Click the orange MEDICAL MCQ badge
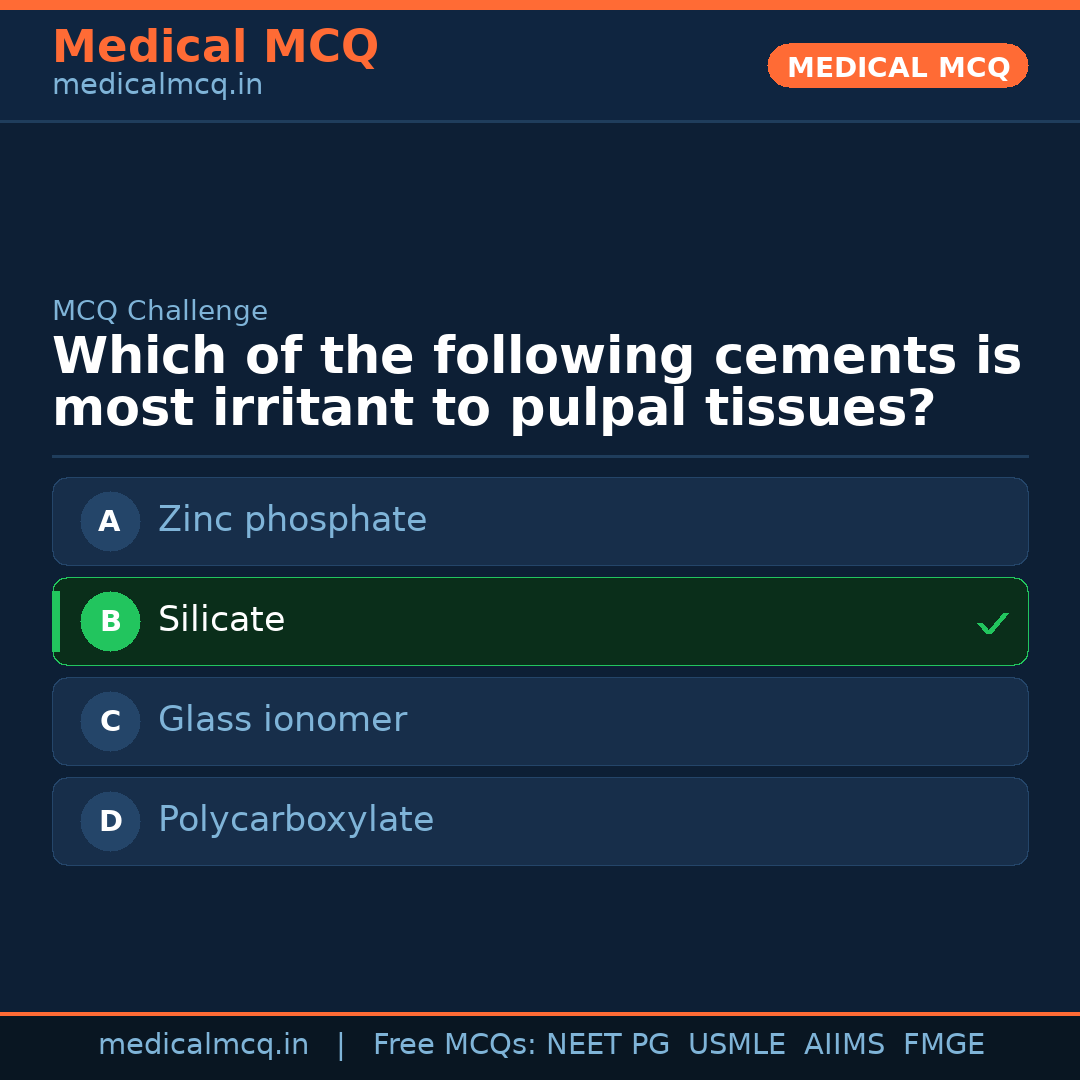 (x=897, y=66)
